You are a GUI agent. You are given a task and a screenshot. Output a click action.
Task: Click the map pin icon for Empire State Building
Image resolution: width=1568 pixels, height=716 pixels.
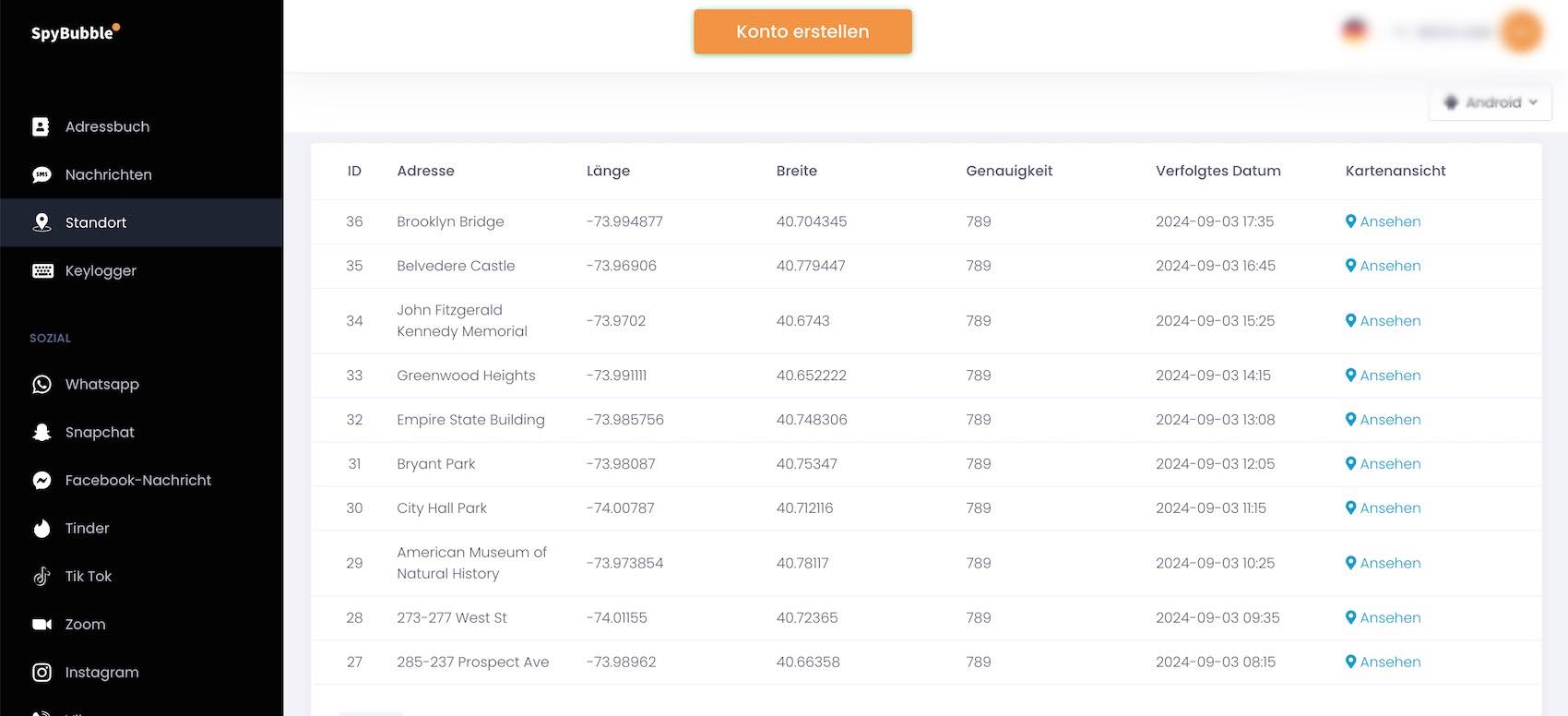pos(1350,420)
